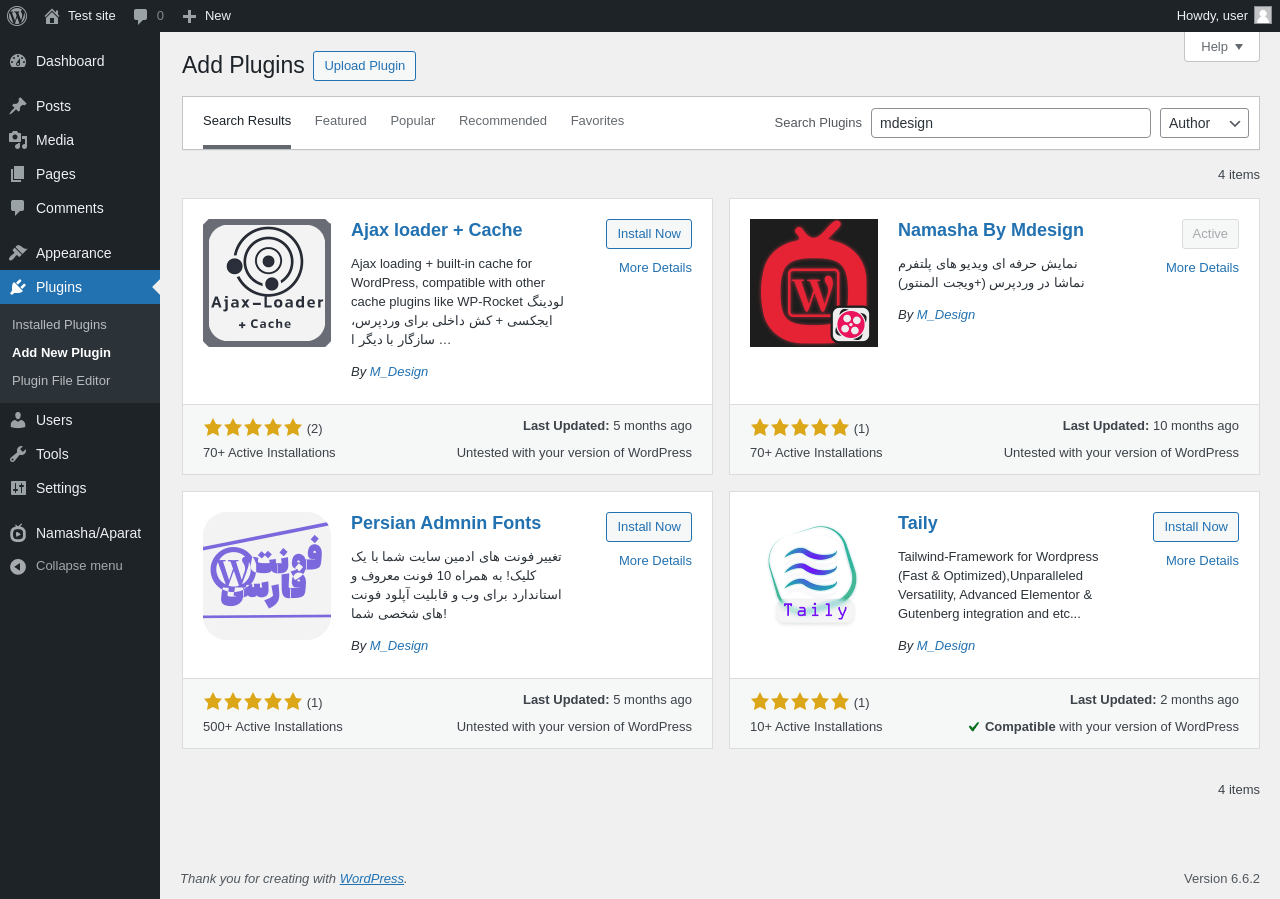Open the Tools wrench icon in sidebar
The image size is (1280, 899).
pyautogui.click(x=18, y=454)
